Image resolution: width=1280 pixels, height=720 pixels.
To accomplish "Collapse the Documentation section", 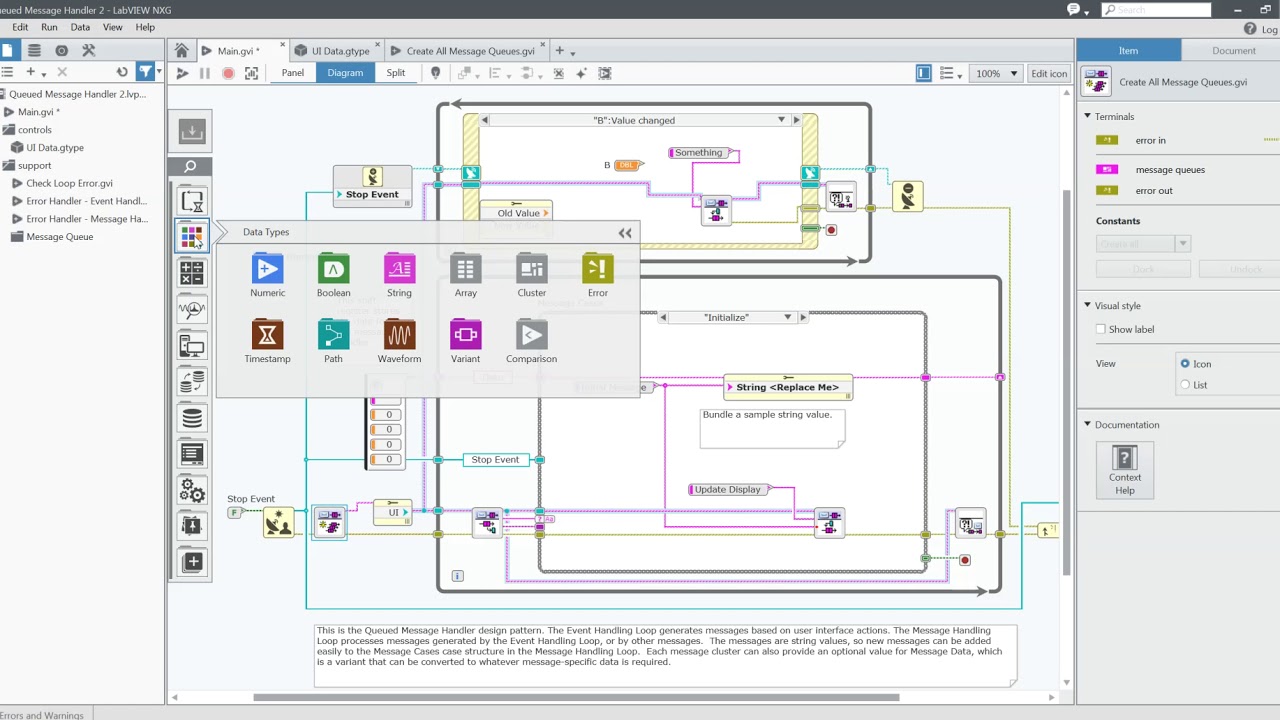I will [x=1087, y=425].
